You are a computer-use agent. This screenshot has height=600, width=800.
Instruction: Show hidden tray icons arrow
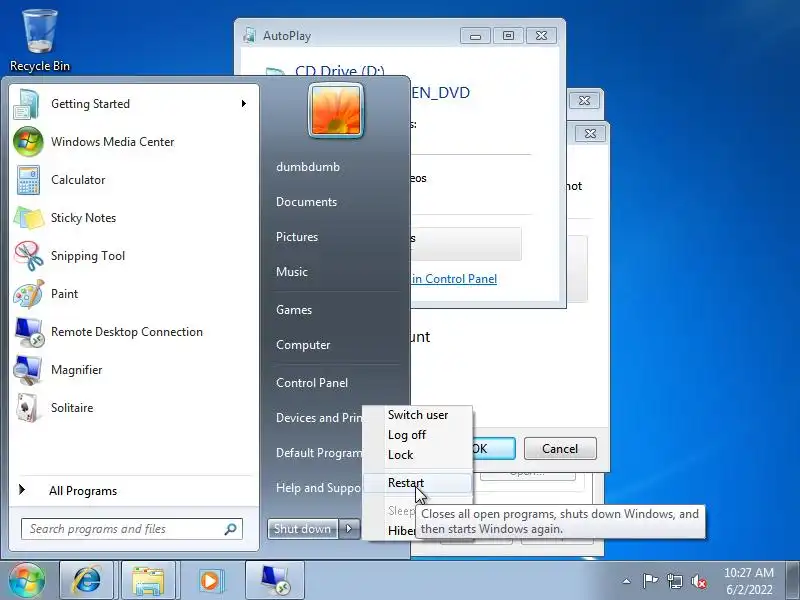coord(627,581)
